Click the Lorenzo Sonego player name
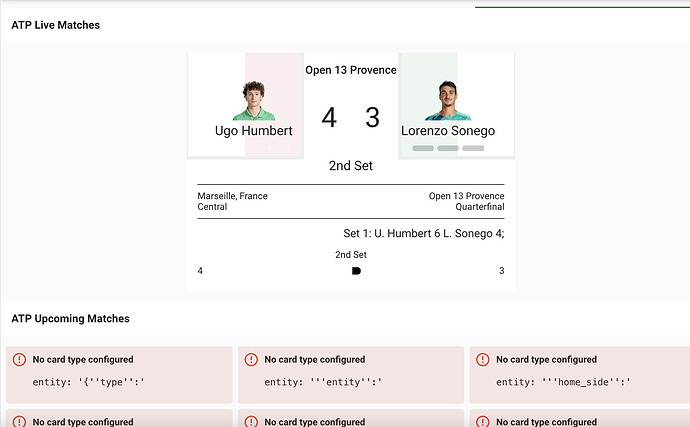 coord(447,130)
